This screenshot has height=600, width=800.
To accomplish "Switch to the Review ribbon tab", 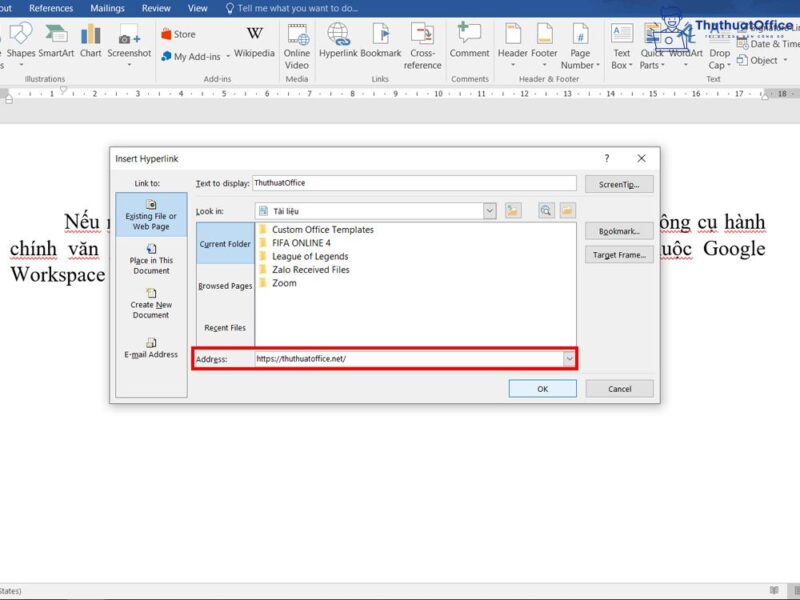I will pos(156,8).
